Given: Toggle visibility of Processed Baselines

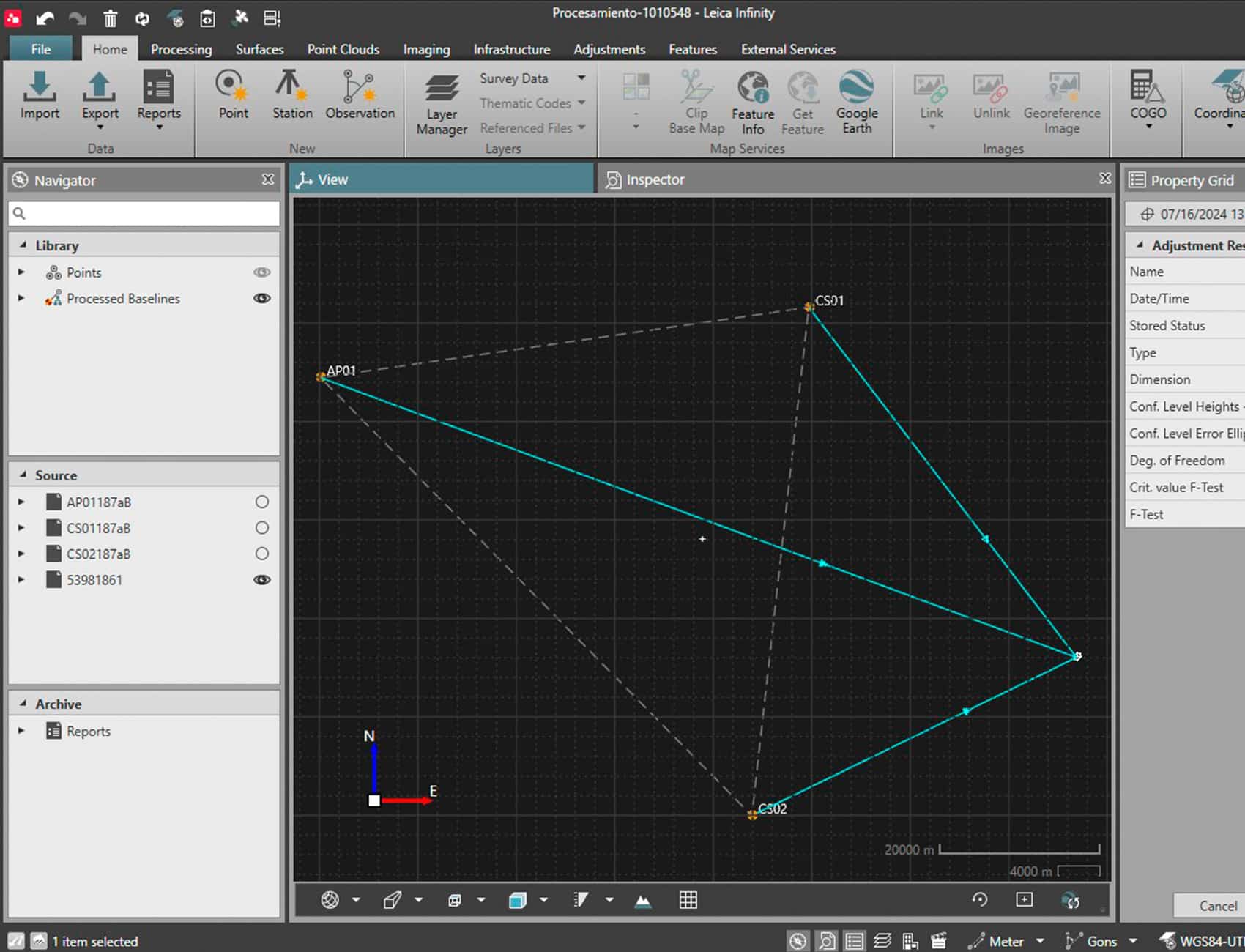Looking at the screenshot, I should pos(261,299).
